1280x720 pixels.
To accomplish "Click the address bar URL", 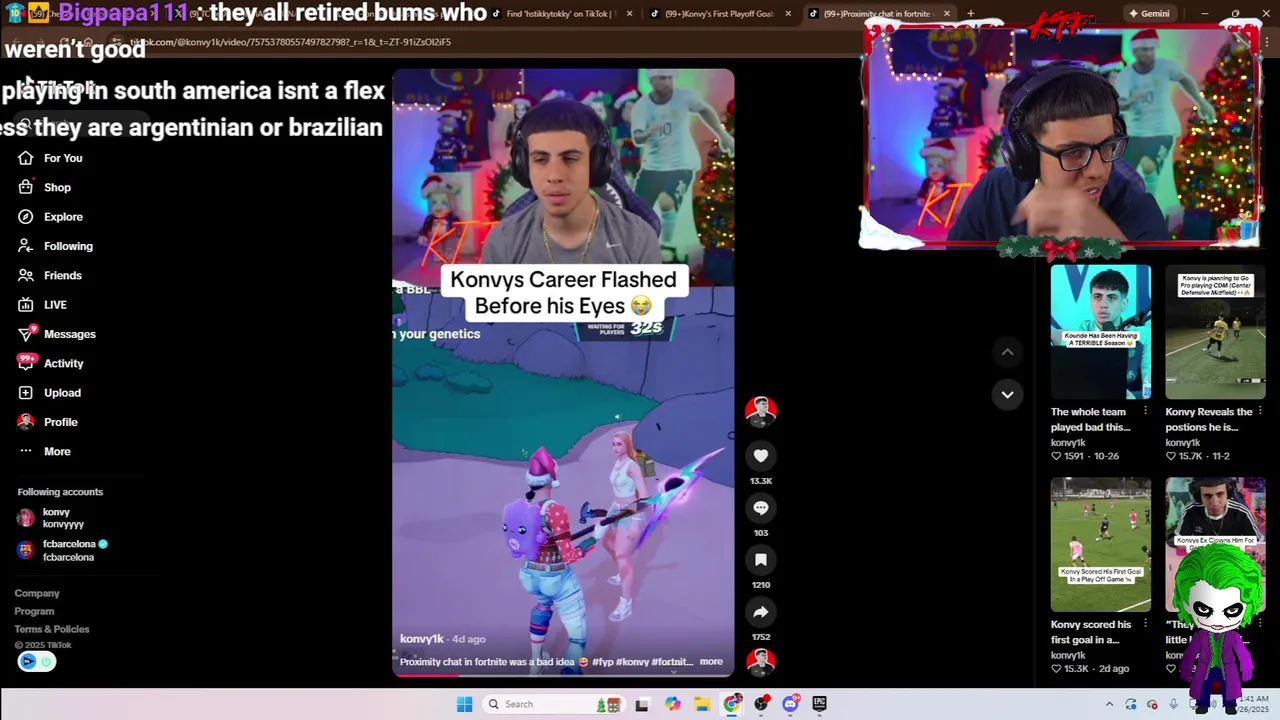I will pos(290,42).
